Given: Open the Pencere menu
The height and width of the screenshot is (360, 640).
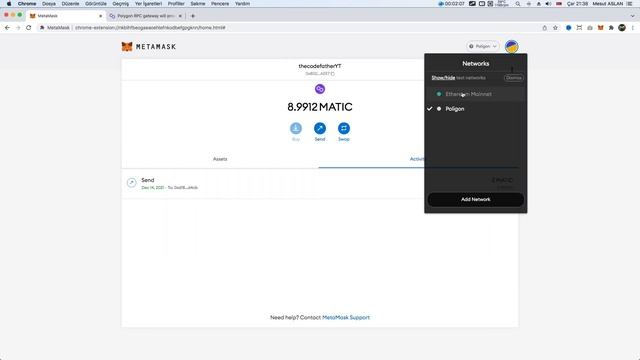Looking at the screenshot, I should click(x=220, y=4).
